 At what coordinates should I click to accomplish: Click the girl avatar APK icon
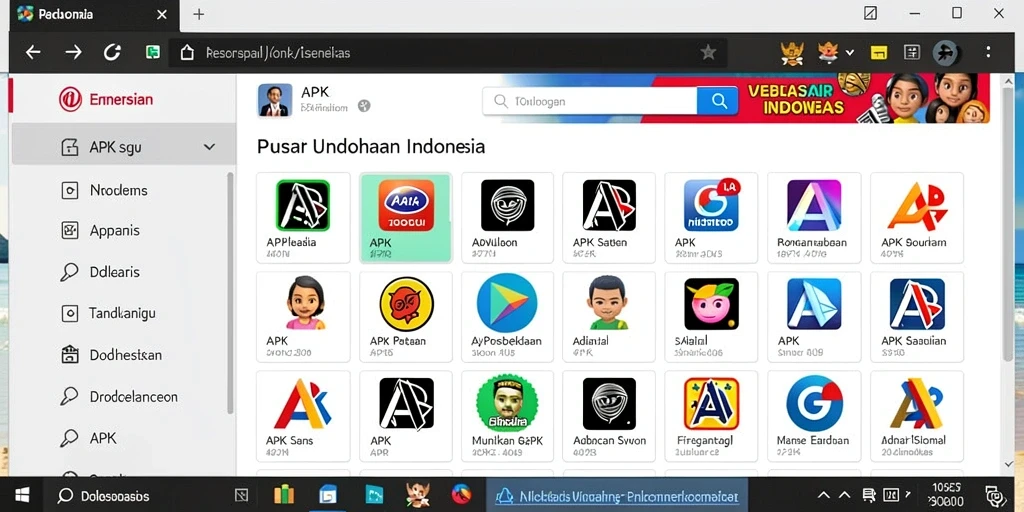click(305, 302)
